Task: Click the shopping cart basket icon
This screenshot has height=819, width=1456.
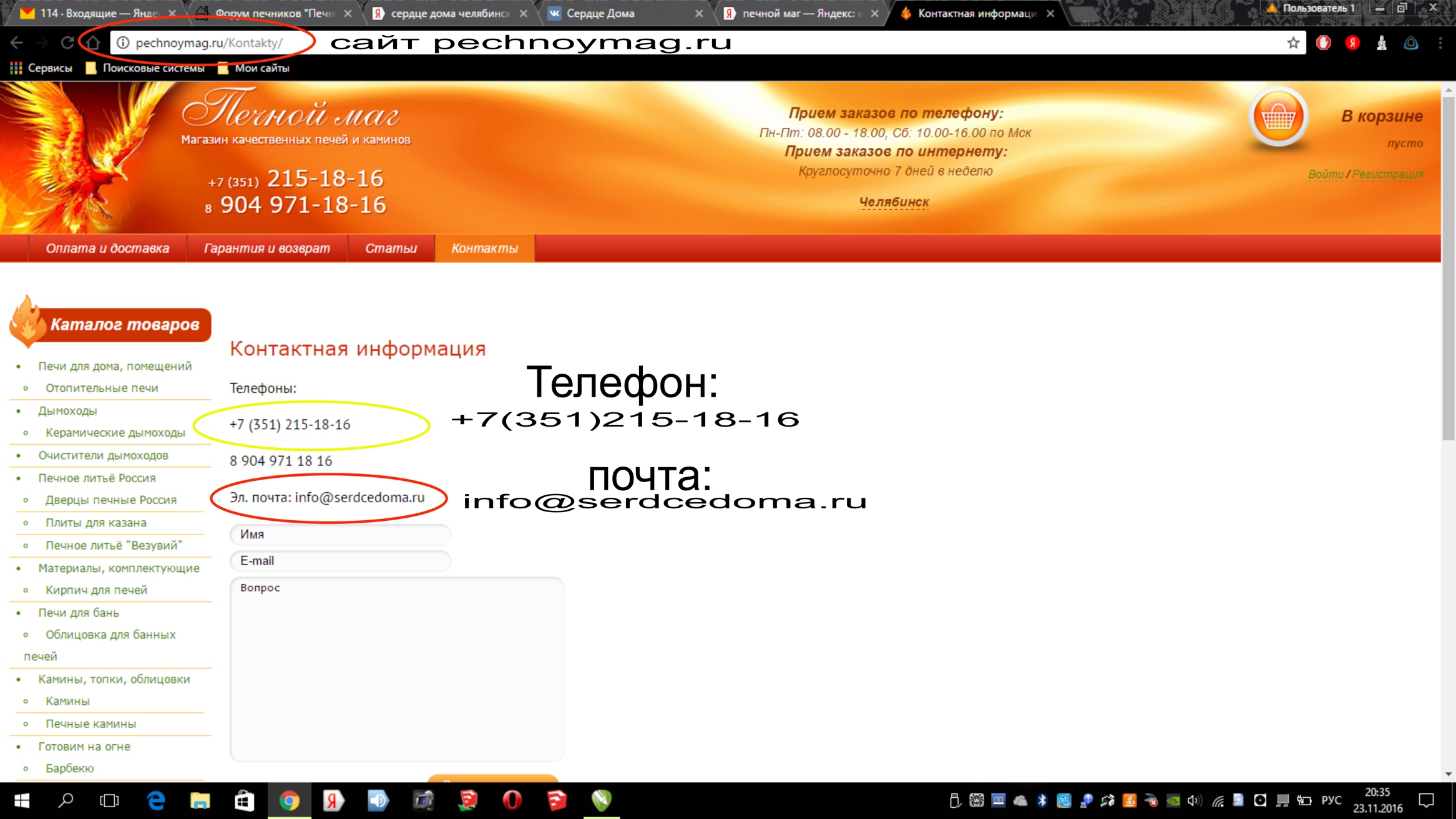Action: [1278, 117]
